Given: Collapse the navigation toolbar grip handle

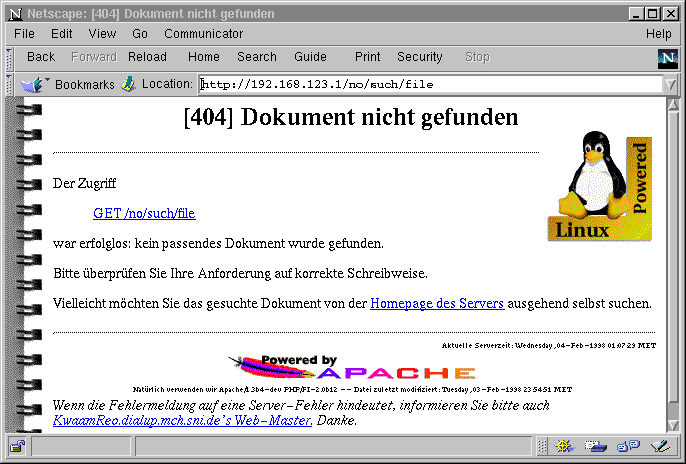Looking at the screenshot, I should point(10,58).
